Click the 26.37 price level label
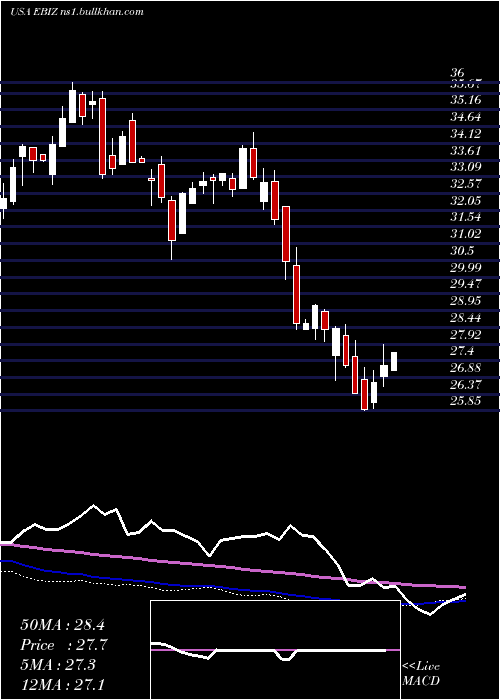500x700 pixels. click(x=466, y=385)
